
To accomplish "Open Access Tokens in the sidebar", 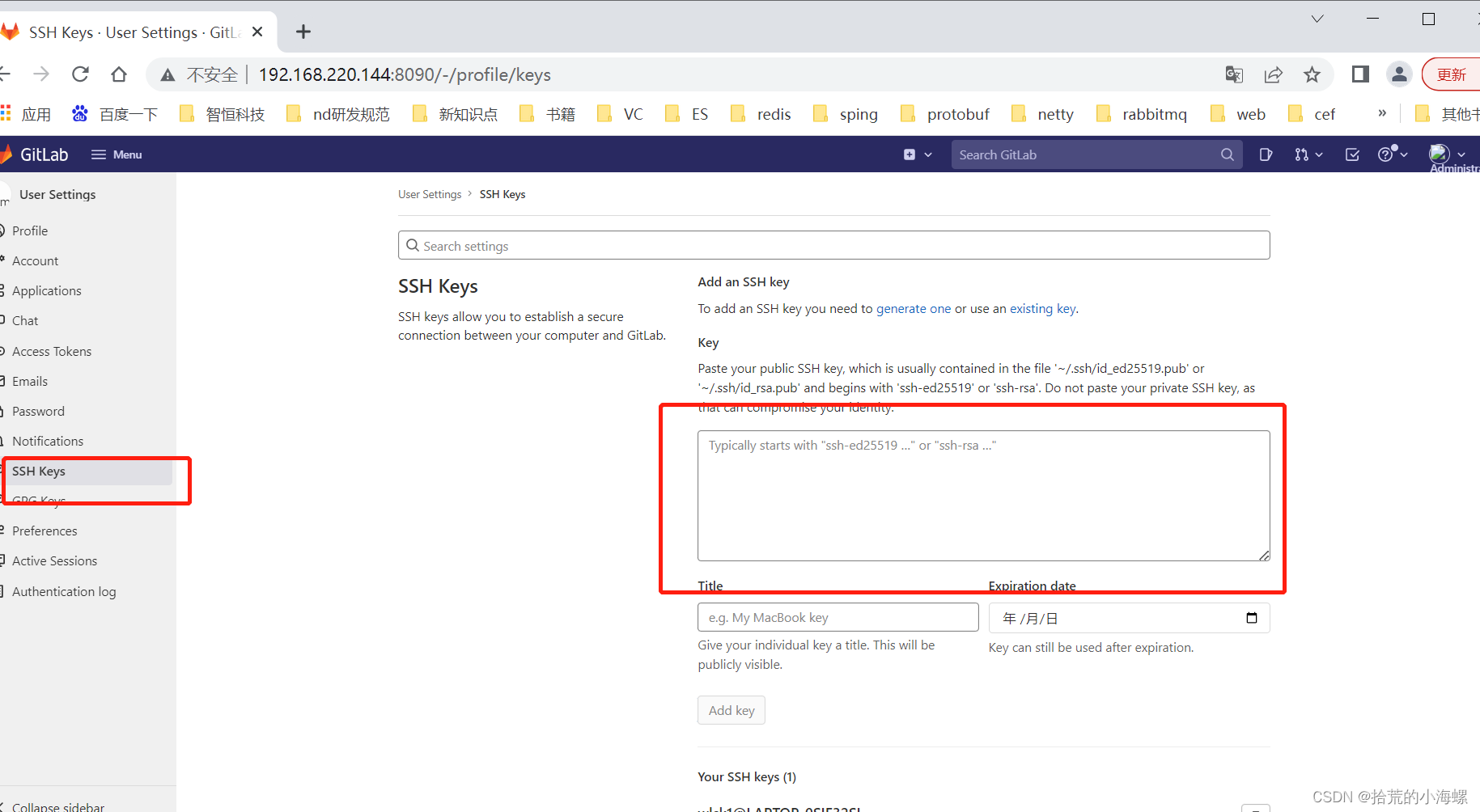I will (x=52, y=351).
